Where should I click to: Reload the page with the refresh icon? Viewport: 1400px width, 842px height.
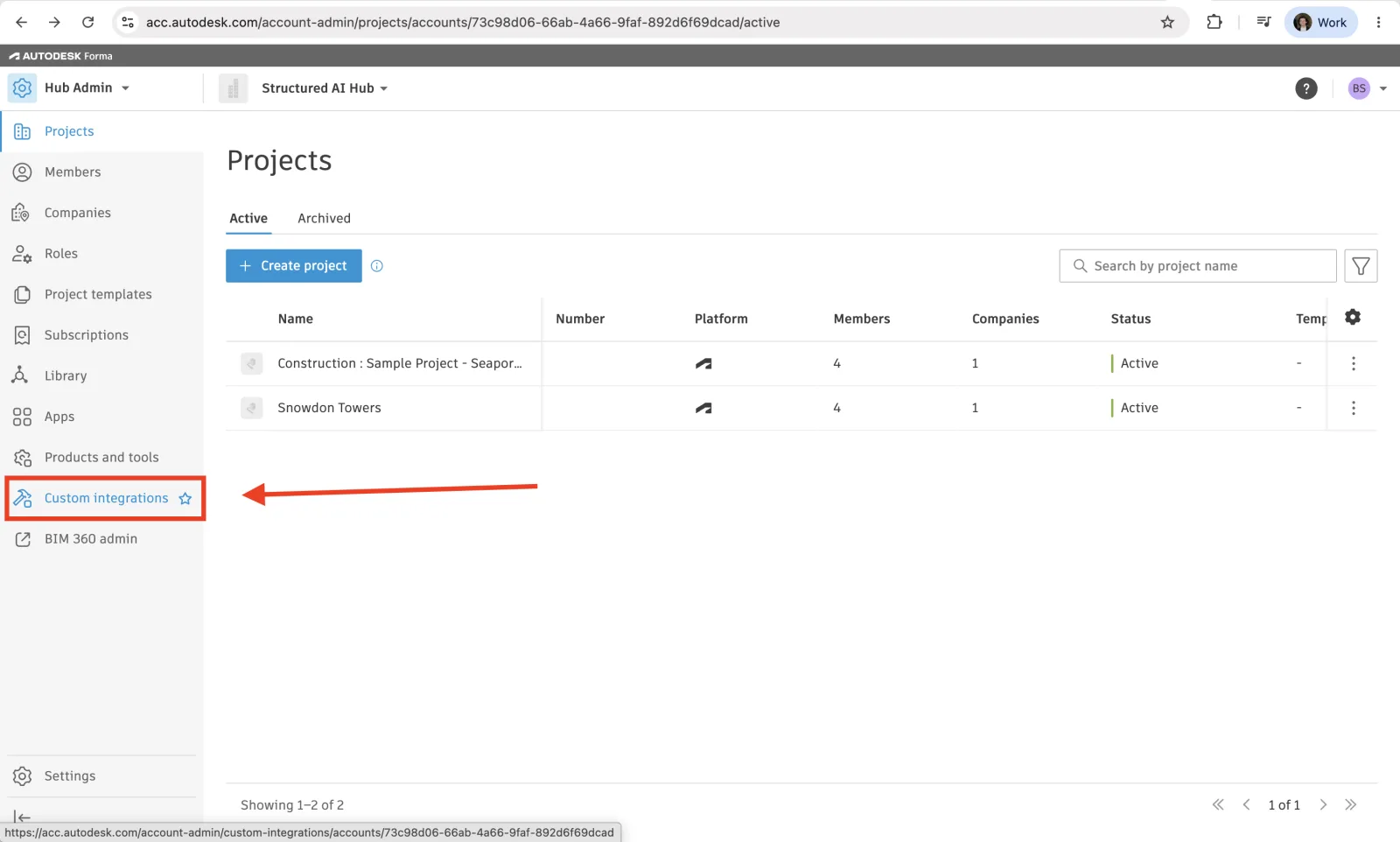click(87, 23)
